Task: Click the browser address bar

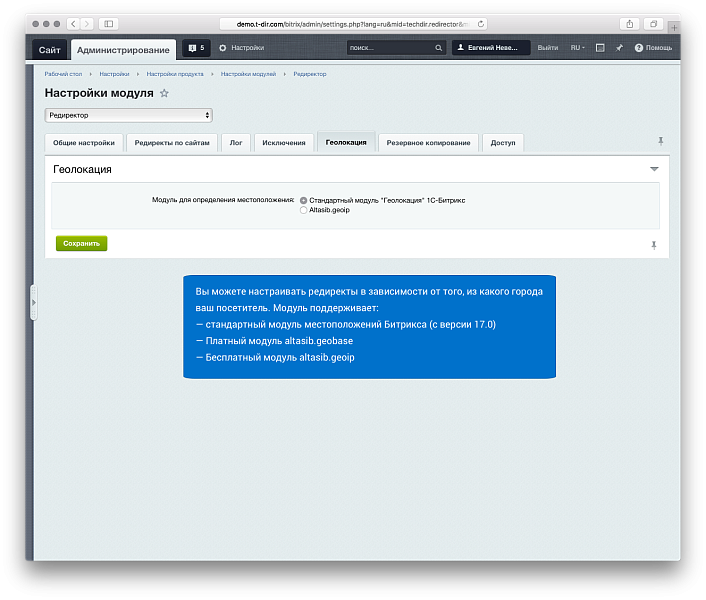Action: click(353, 24)
